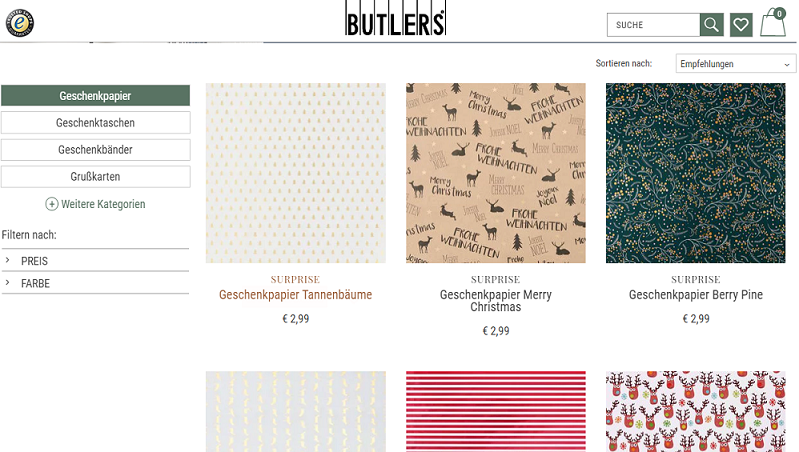Select the Geschenktaschen category
Image resolution: width=799 pixels, height=452 pixels.
(95, 123)
